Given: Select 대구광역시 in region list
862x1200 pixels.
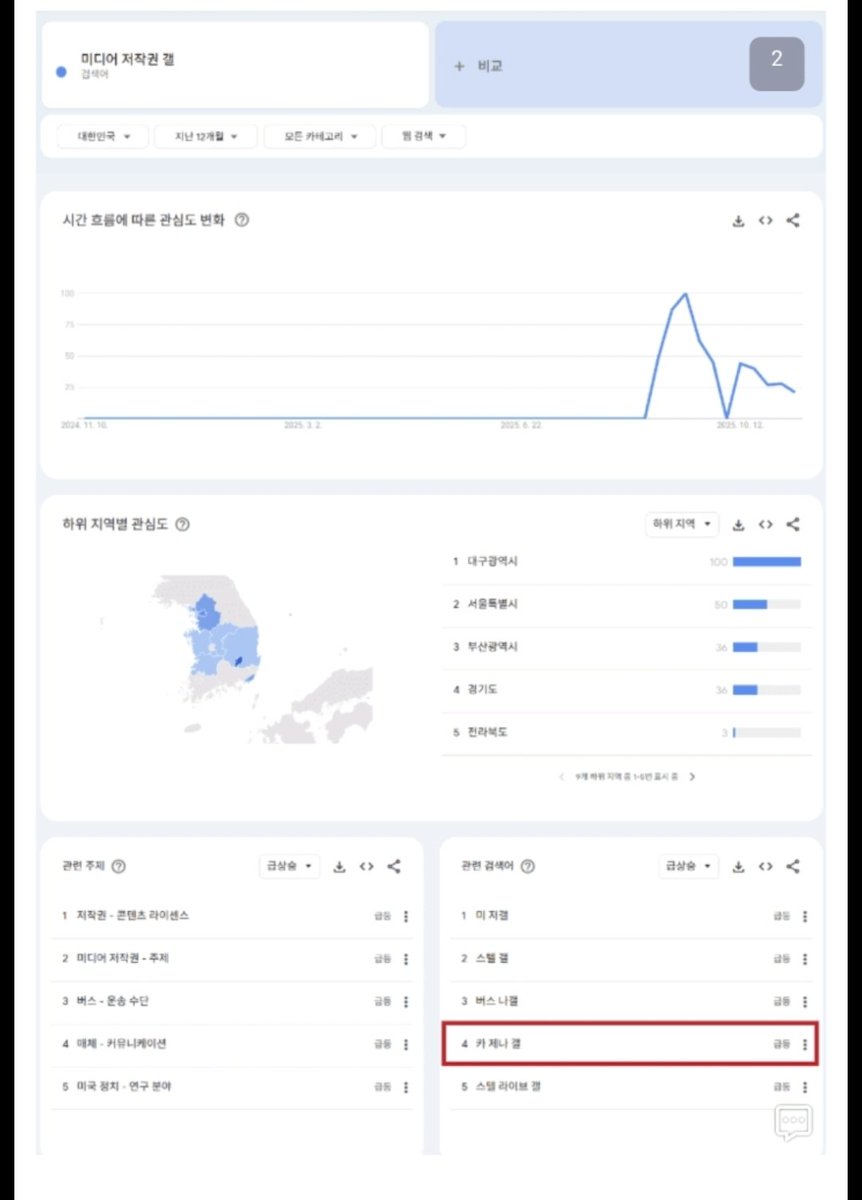Looking at the screenshot, I should [x=626, y=562].
